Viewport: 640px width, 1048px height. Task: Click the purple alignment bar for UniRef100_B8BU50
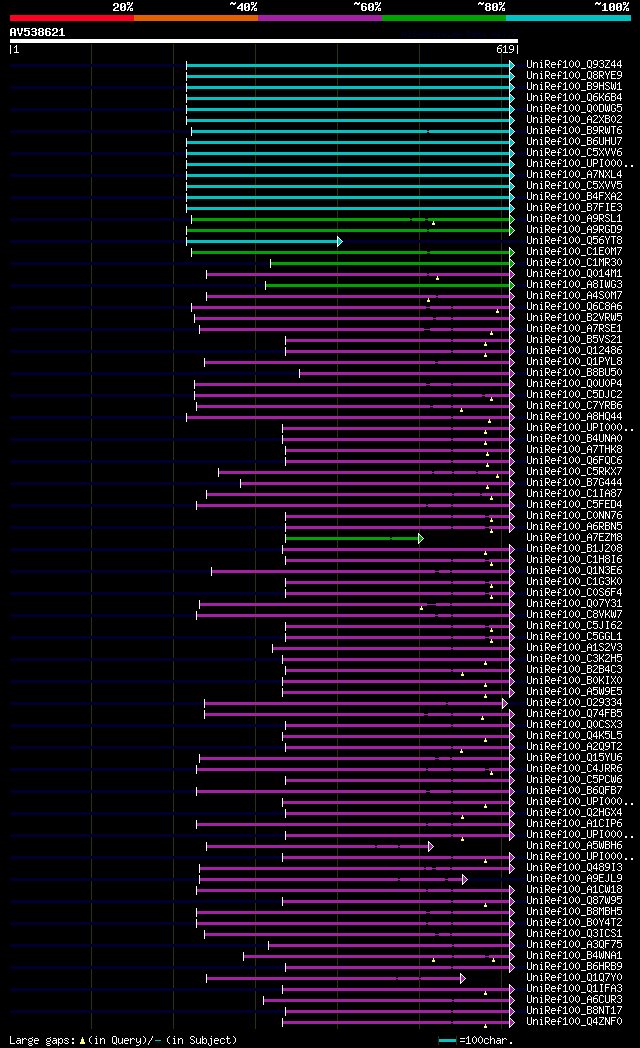[408, 374]
